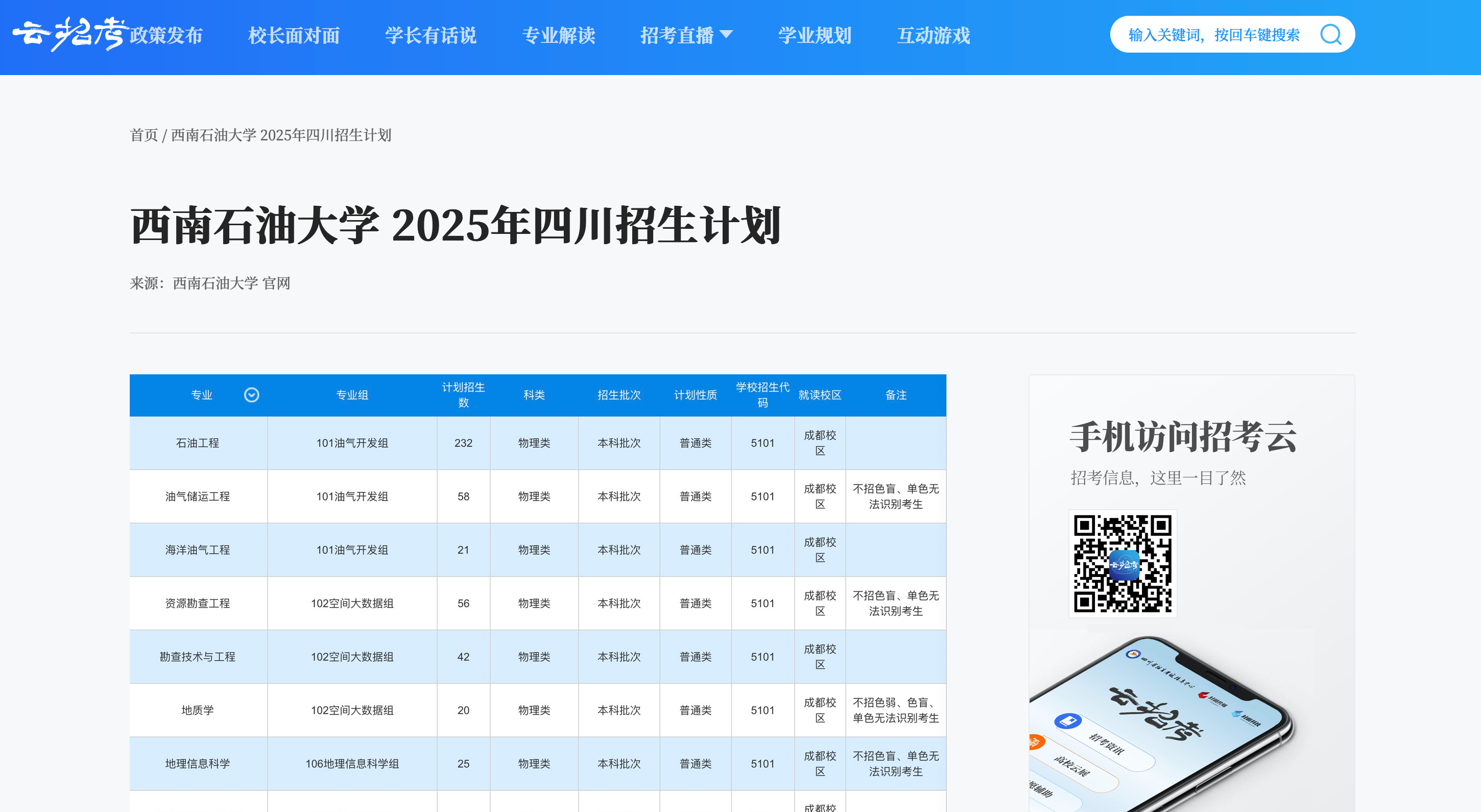Click the 备注 column header
Screen dimensions: 1481x812
pyautogui.click(x=896, y=395)
